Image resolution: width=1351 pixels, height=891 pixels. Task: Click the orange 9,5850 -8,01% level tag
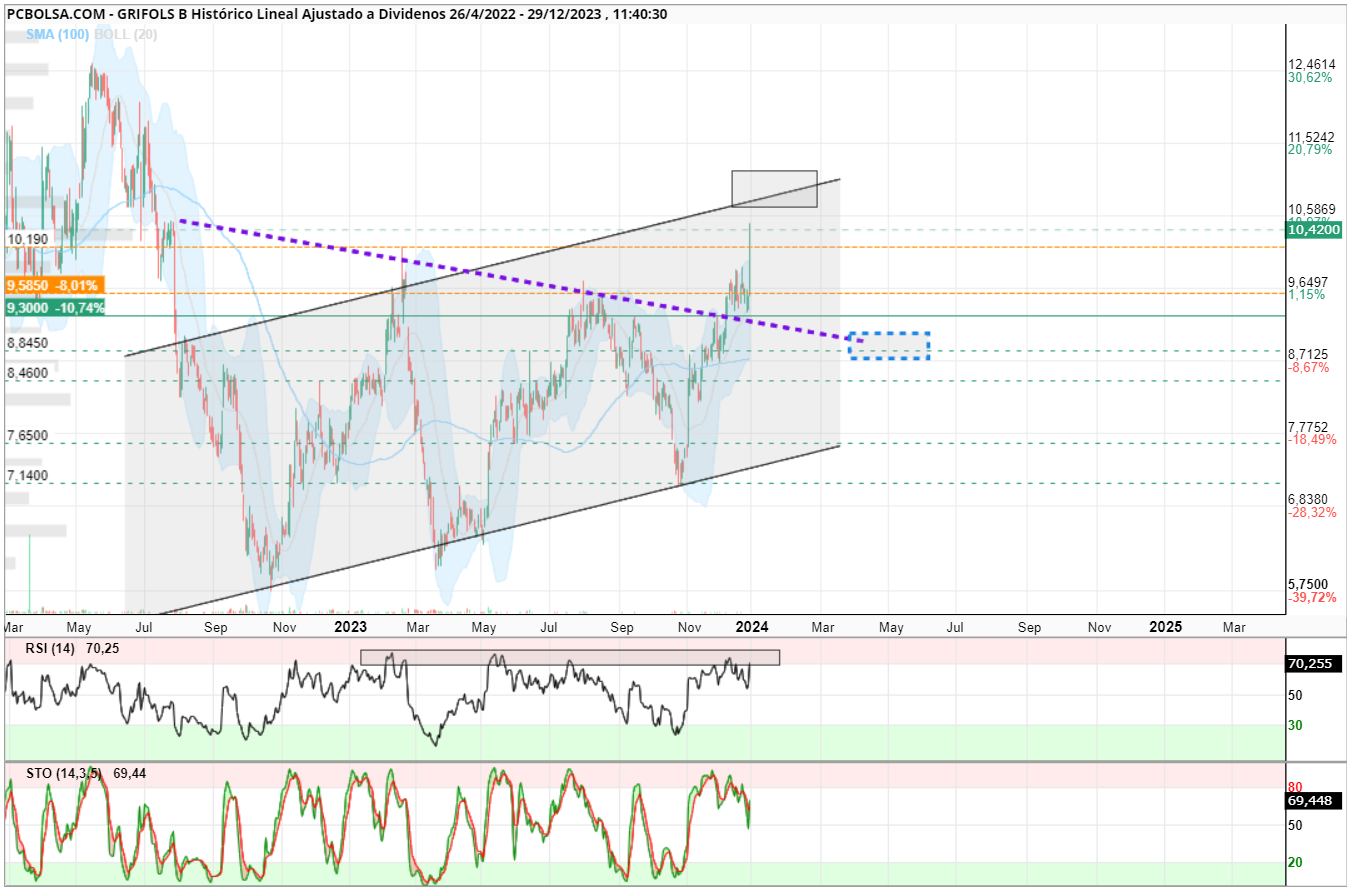[x=53, y=285]
